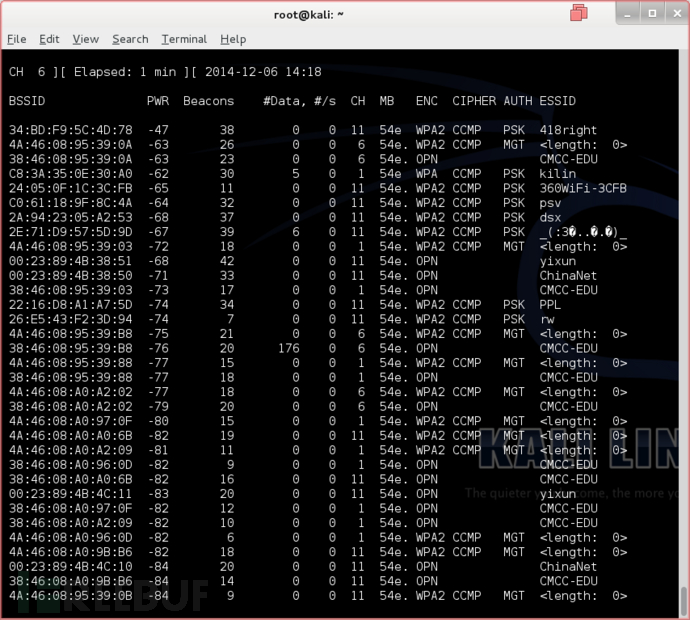
Task: Open the File menu
Action: (x=17, y=39)
